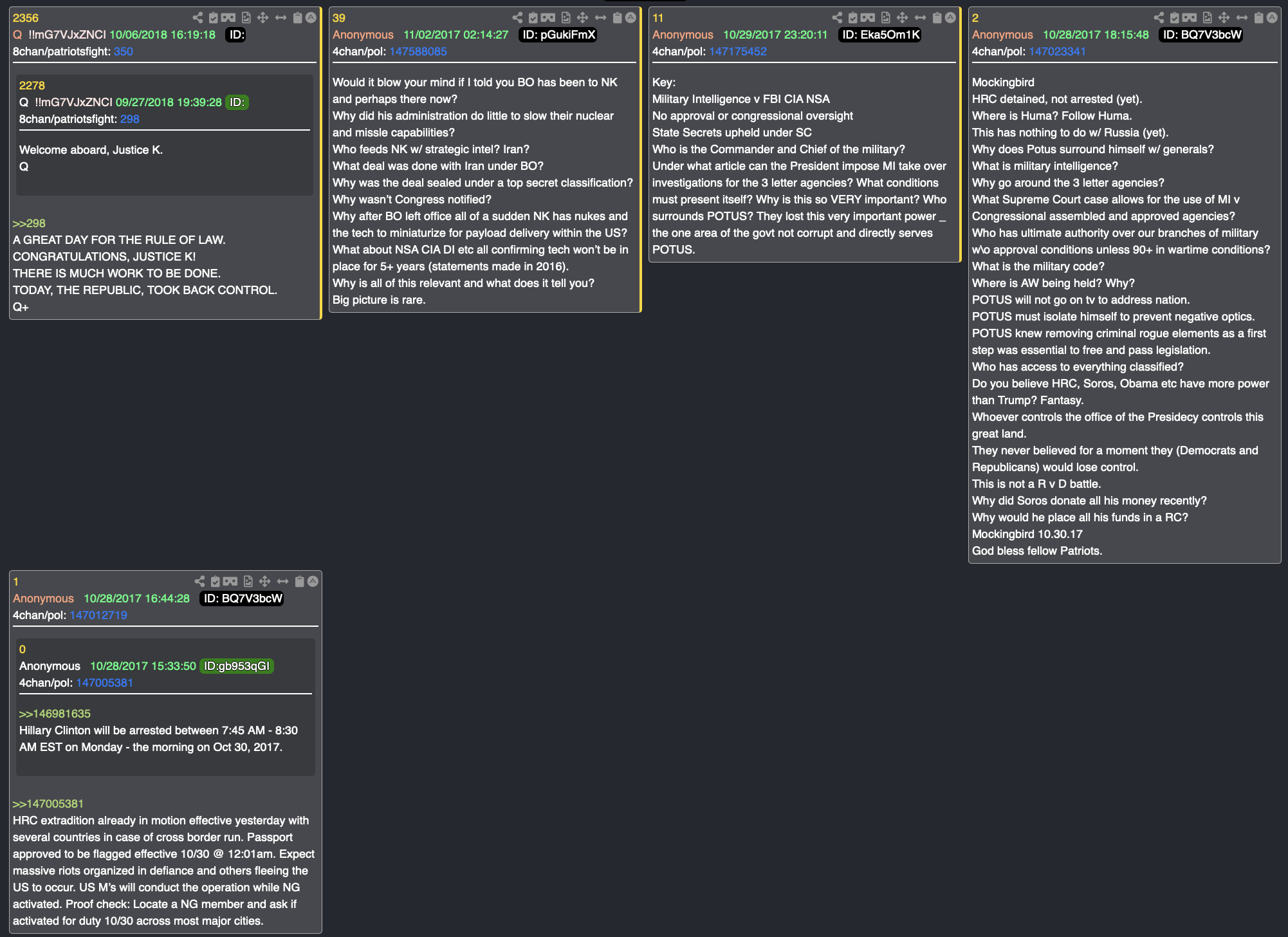Click Q tripcode !!mG7VJxZNCI on post 2356

click(67, 35)
